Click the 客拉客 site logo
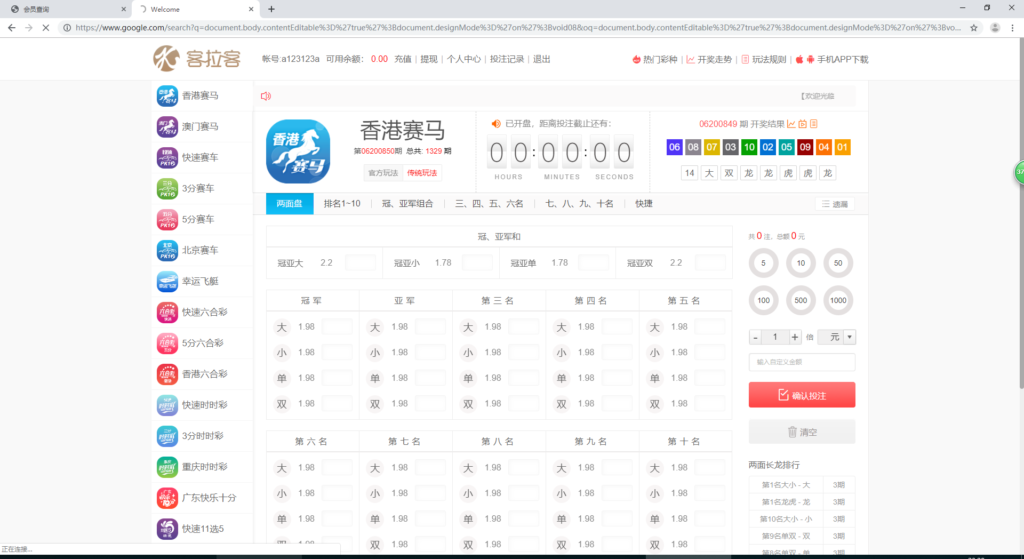Screen dimensions: 1024x559 (197, 59)
